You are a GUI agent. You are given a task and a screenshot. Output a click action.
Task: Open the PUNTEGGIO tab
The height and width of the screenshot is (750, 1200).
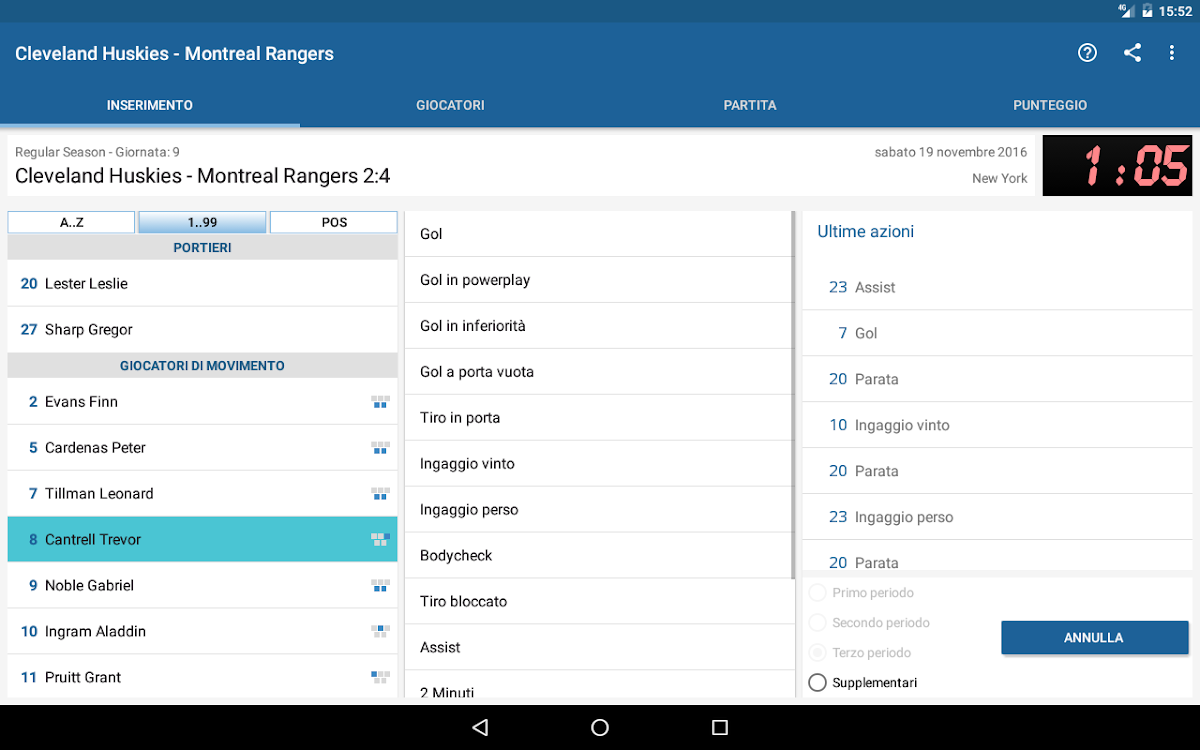[x=1049, y=105]
